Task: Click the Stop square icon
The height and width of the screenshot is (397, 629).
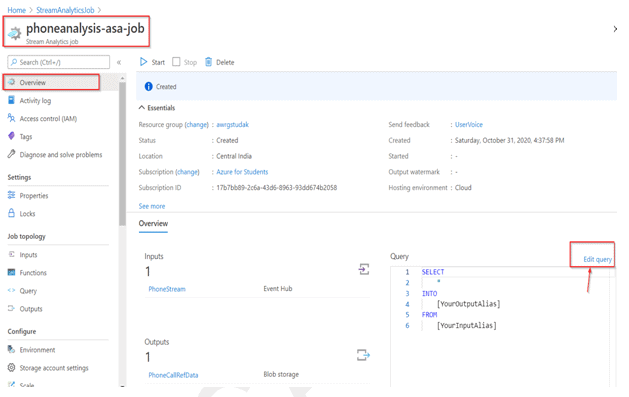Action: point(176,62)
